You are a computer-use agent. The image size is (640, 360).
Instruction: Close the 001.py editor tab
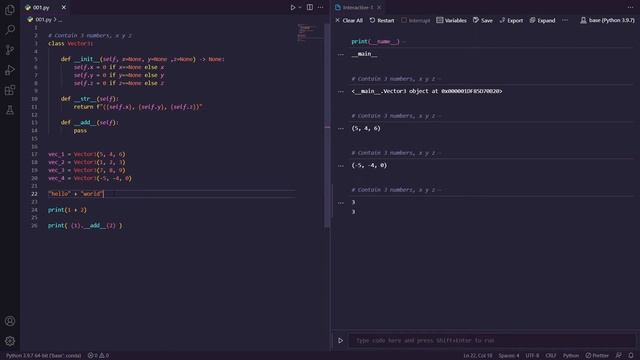tap(64, 7)
